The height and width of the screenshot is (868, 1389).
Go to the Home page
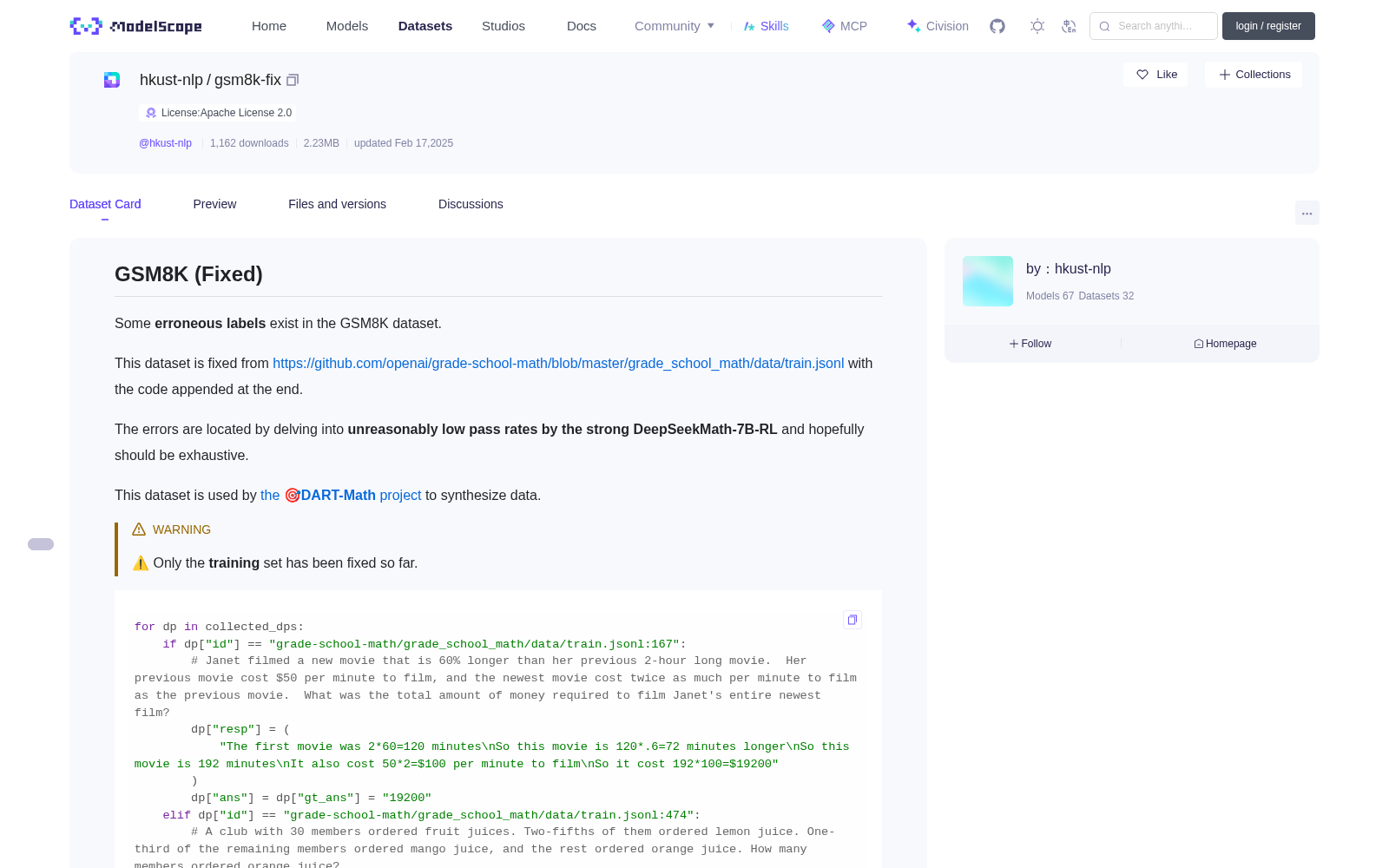click(269, 26)
